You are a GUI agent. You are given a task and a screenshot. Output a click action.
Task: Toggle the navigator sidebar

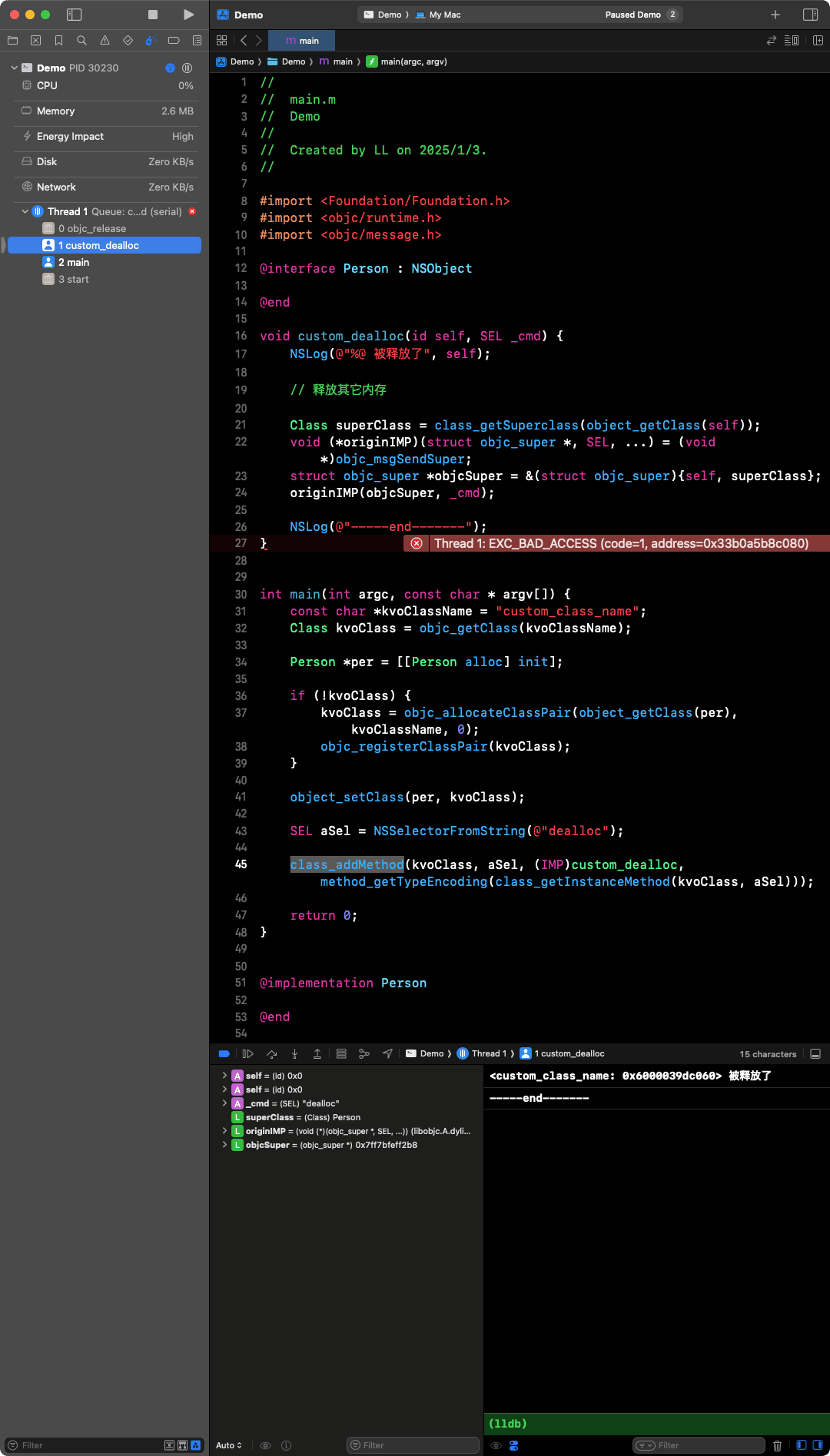[x=75, y=15]
